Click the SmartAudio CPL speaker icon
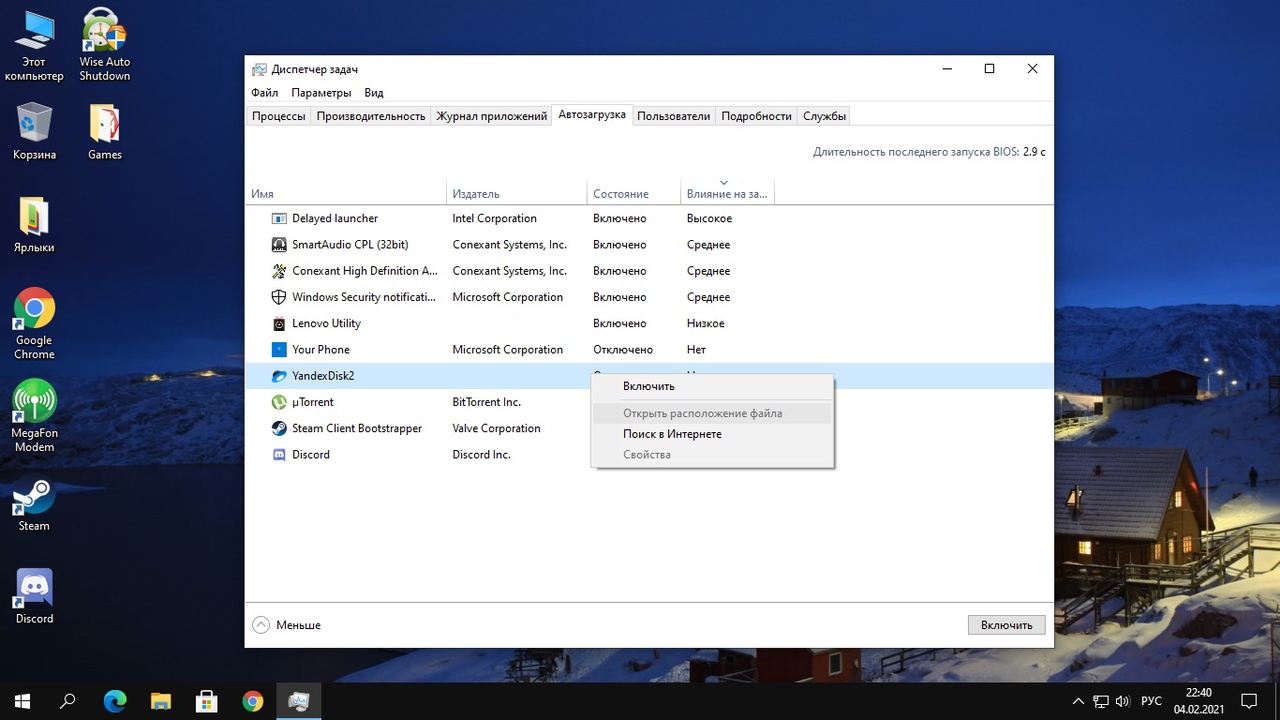The height and width of the screenshot is (720, 1280). tap(279, 244)
